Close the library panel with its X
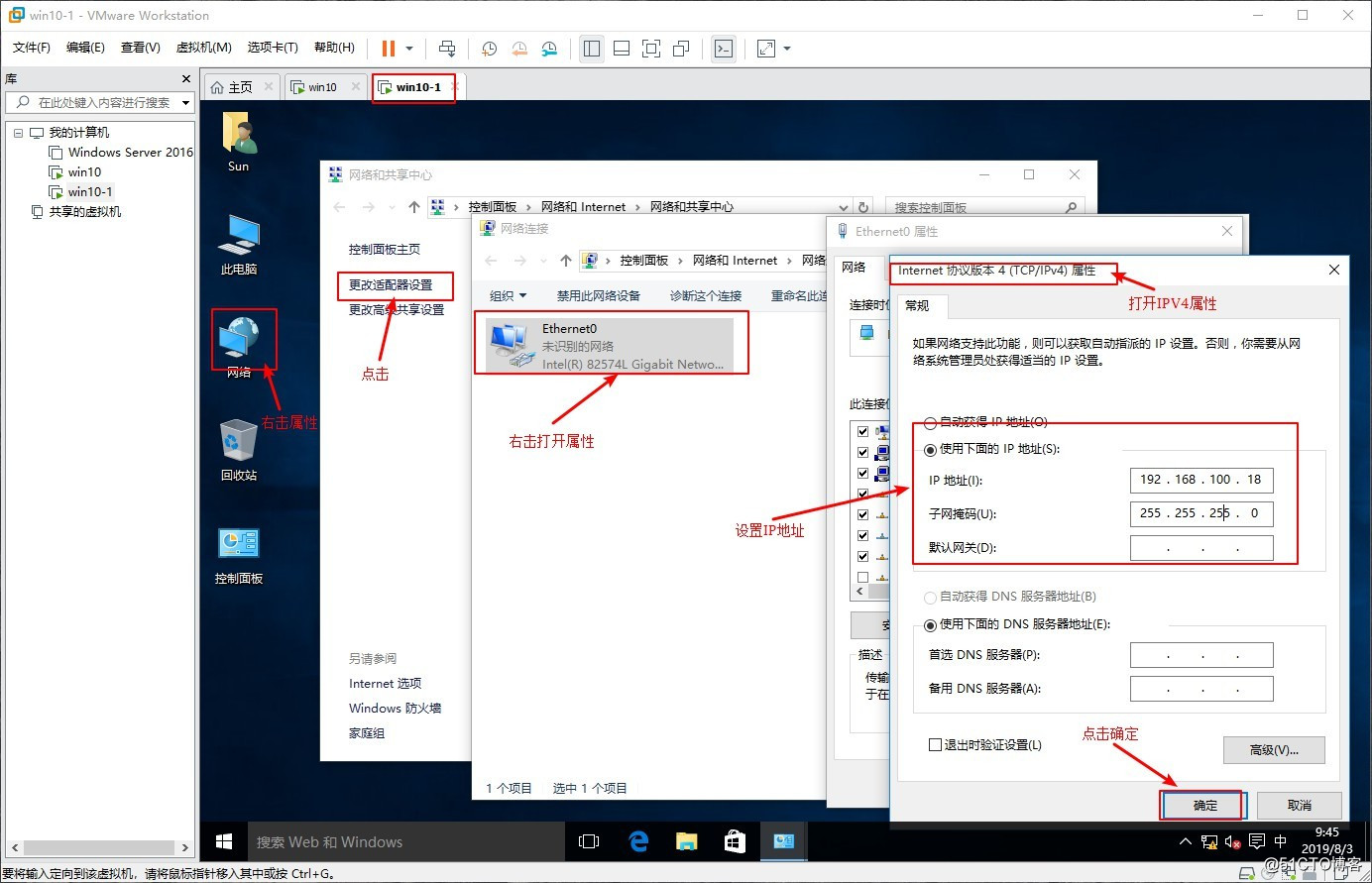This screenshot has height=883, width=1372. click(185, 78)
